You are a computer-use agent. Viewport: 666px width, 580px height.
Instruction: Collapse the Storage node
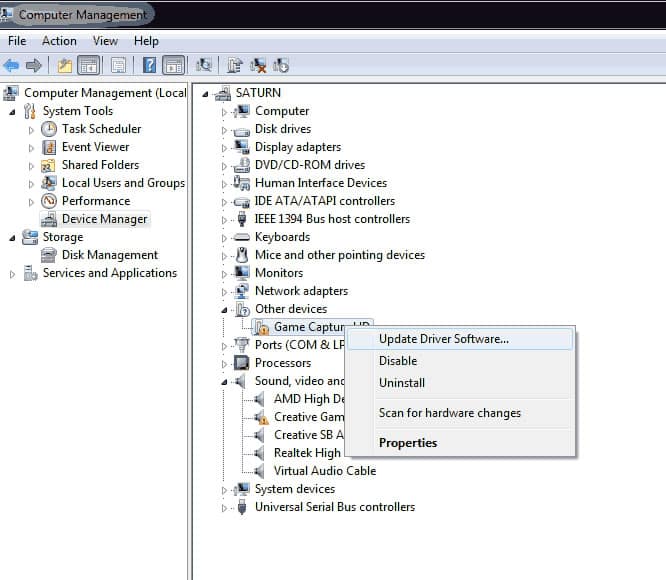tap(12, 238)
